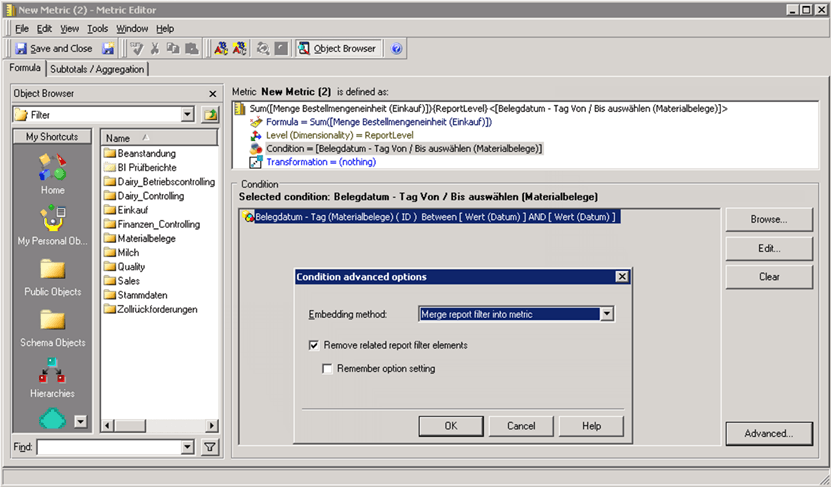831x487 pixels.
Task: Open the Embedding method dropdown
Action: (607, 314)
